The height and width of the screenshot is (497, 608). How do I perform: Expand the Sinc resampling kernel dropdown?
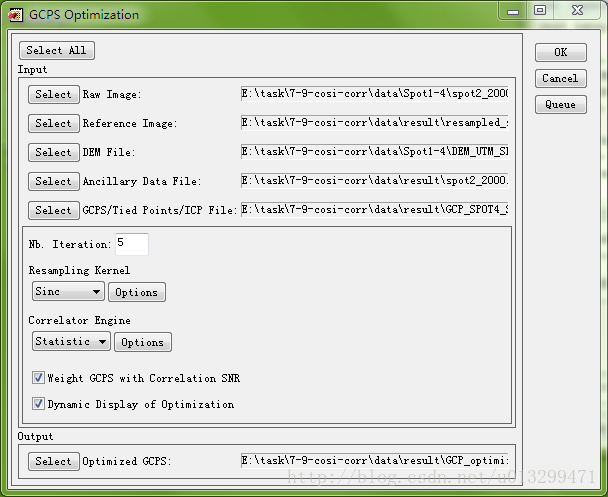pos(68,292)
